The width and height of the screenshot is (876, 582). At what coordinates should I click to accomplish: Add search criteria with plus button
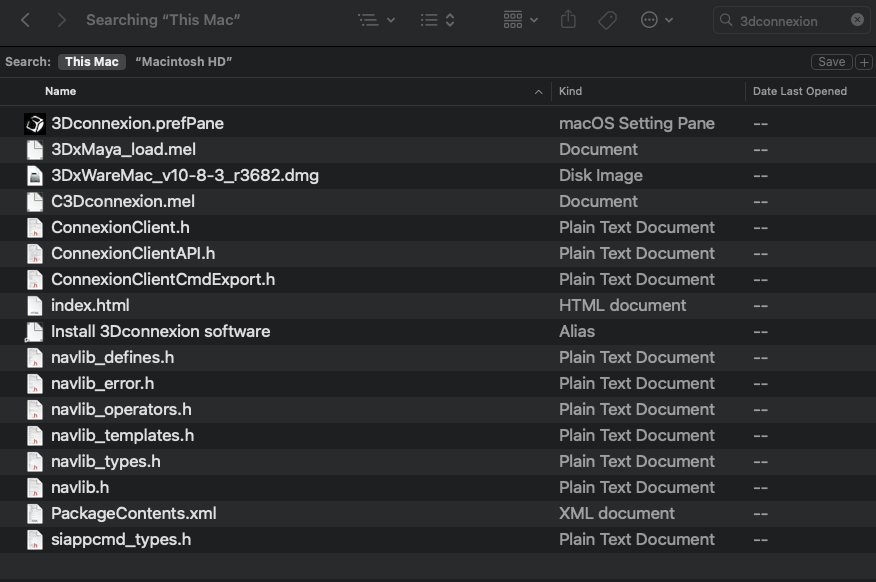coord(865,62)
